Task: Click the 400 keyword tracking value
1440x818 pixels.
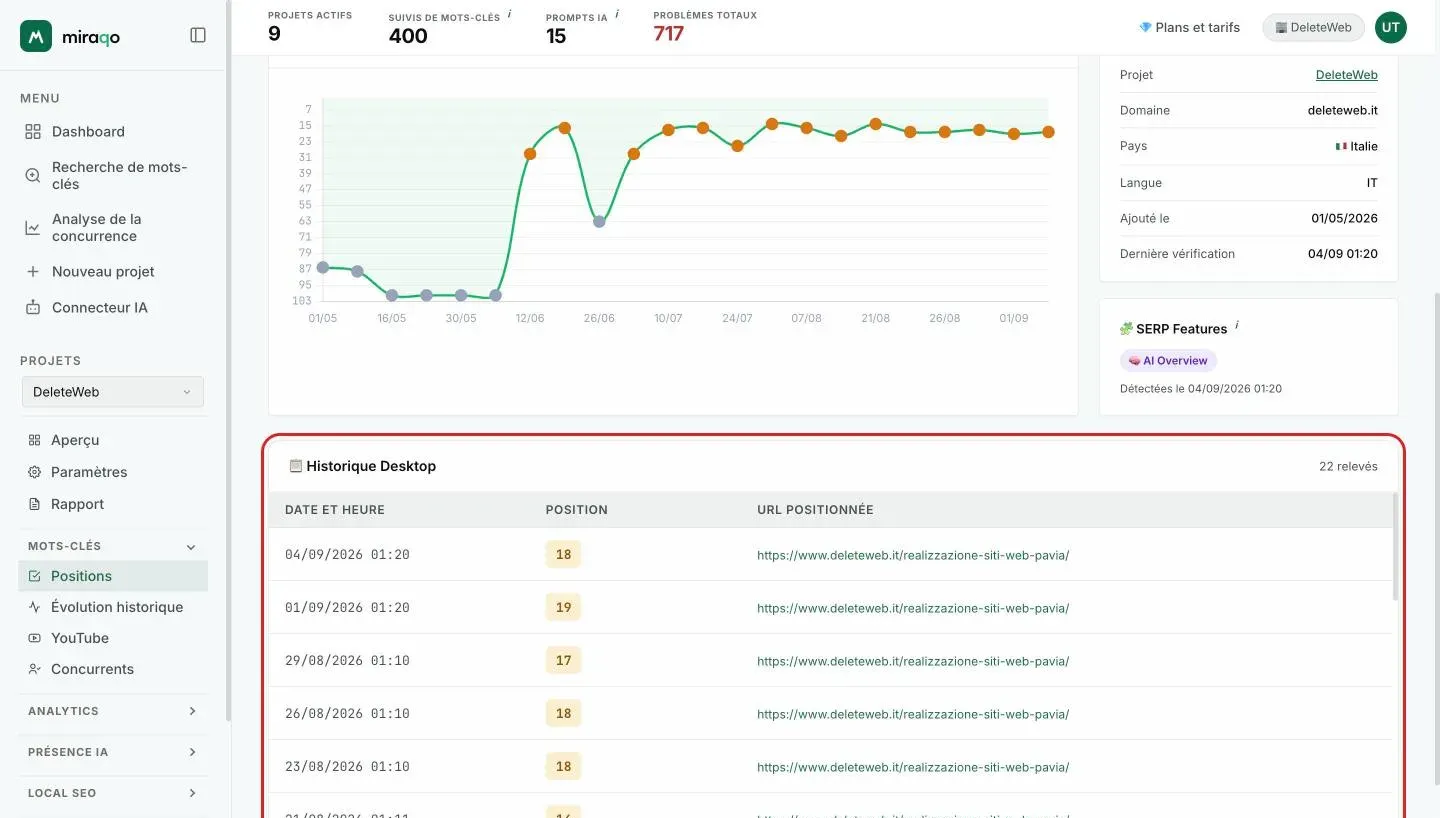Action: pyautogui.click(x=408, y=36)
